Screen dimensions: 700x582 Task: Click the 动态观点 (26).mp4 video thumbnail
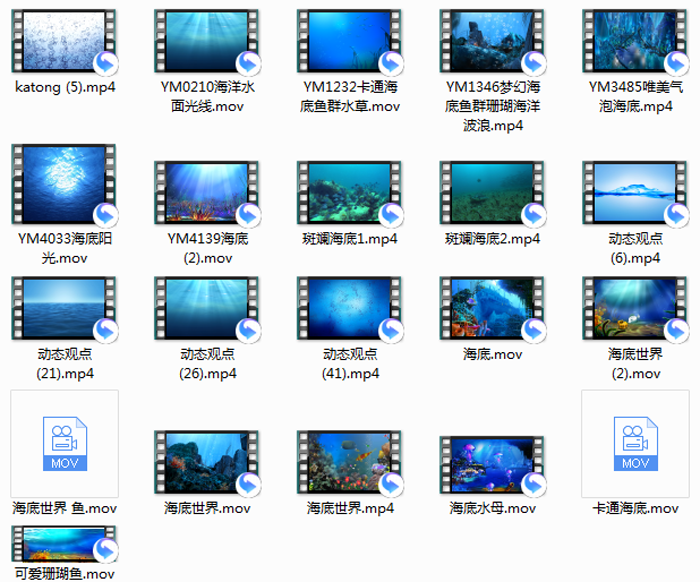[207, 308]
